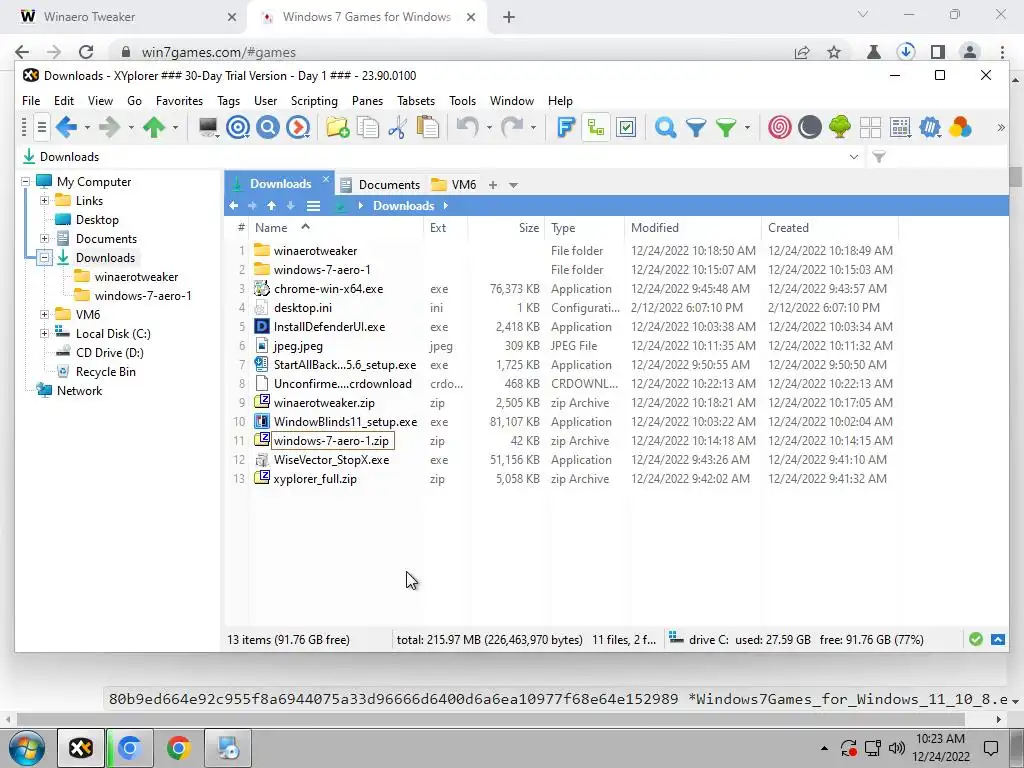Switch to the VM6 tab
The height and width of the screenshot is (768, 1024).
tap(455, 185)
